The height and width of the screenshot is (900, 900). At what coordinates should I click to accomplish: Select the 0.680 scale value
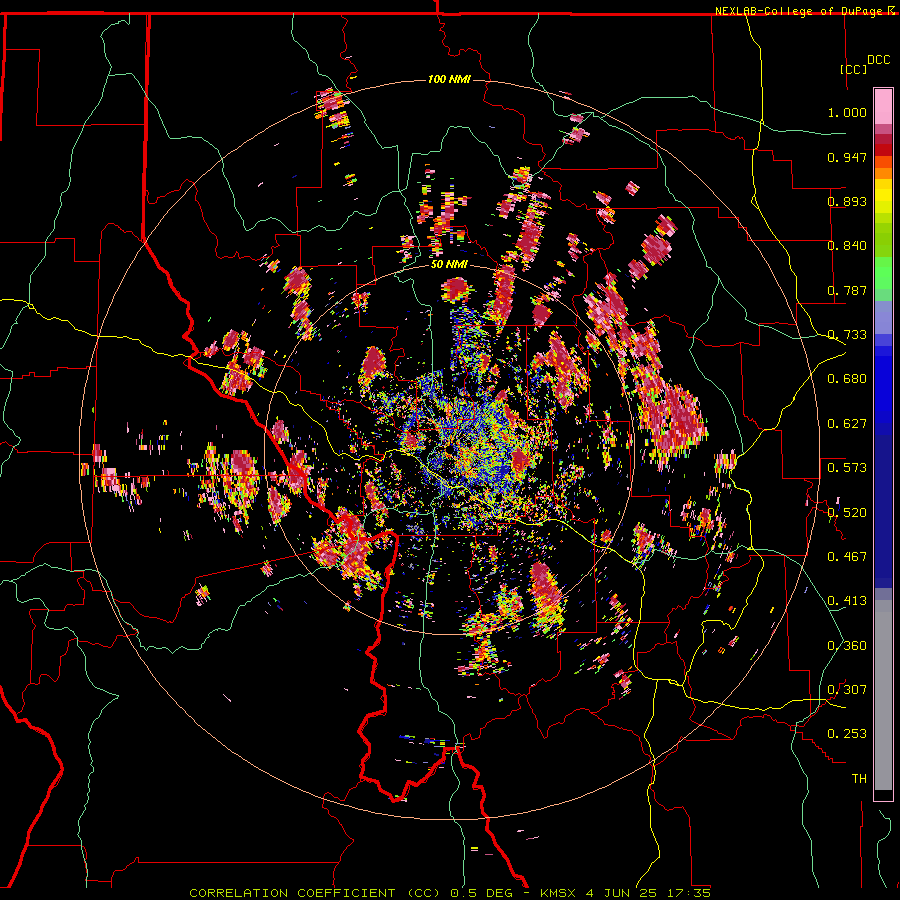pyautogui.click(x=847, y=379)
